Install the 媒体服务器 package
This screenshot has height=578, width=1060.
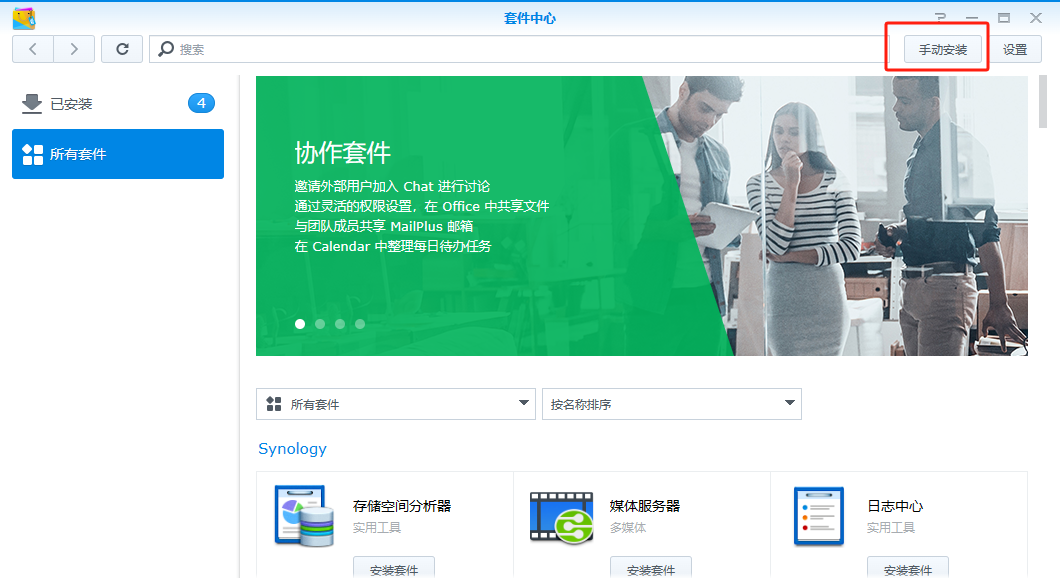(650, 568)
